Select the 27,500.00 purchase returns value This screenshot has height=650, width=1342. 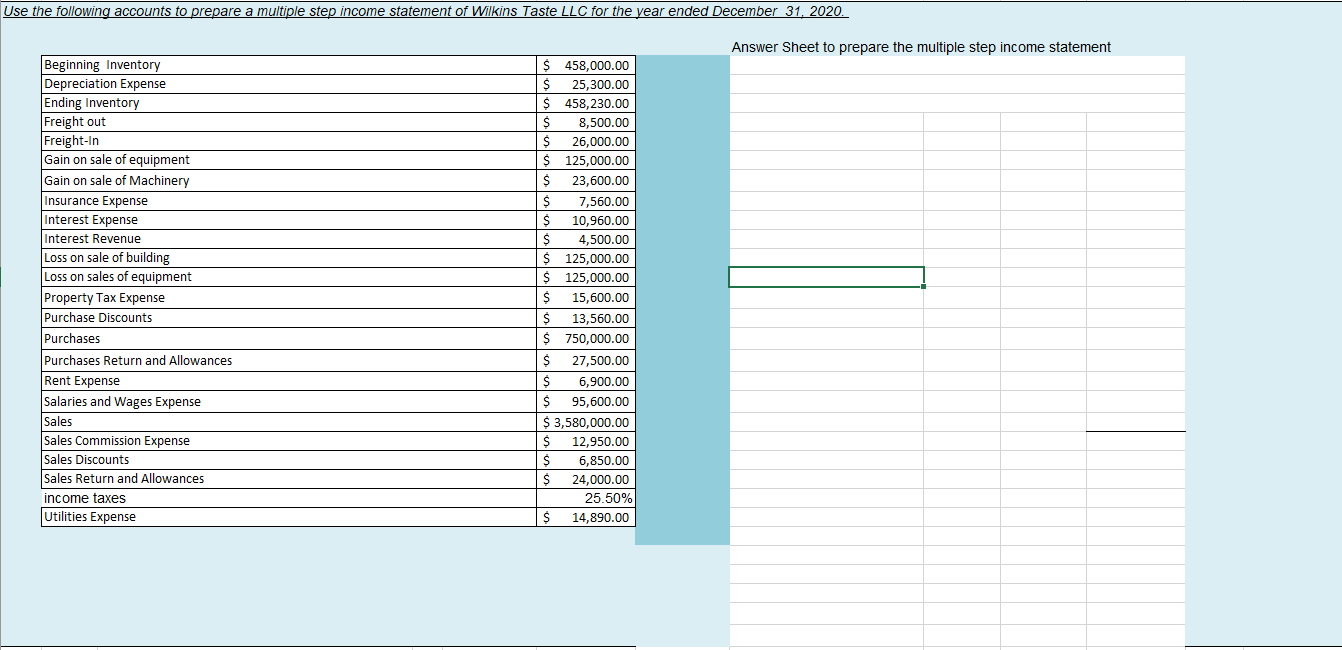(587, 361)
